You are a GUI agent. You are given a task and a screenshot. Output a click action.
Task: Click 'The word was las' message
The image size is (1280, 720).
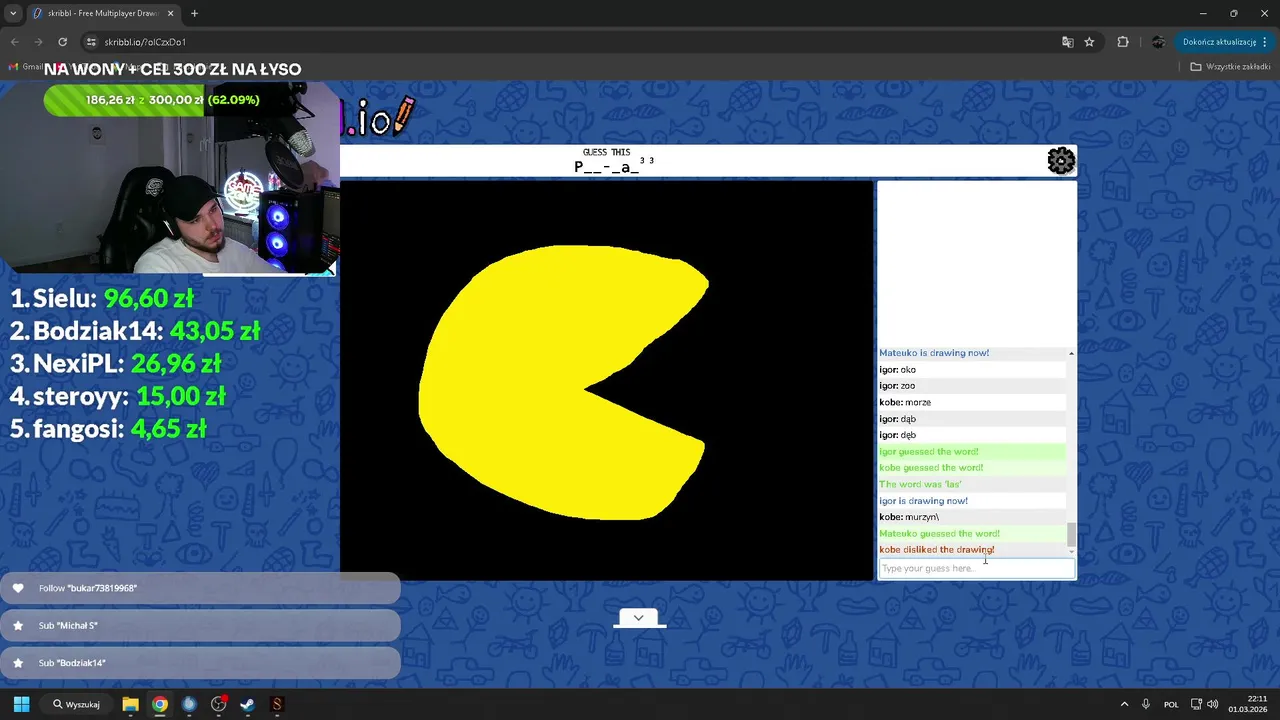pos(920,484)
